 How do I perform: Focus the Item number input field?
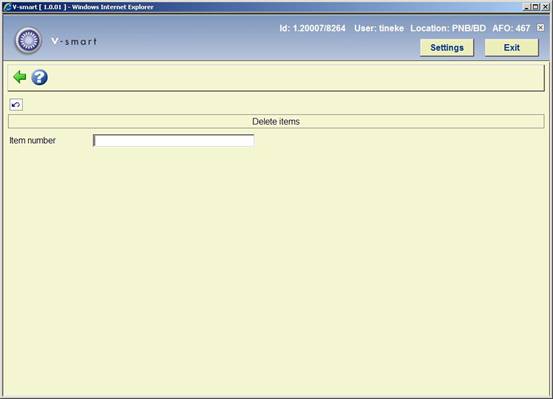click(x=174, y=140)
